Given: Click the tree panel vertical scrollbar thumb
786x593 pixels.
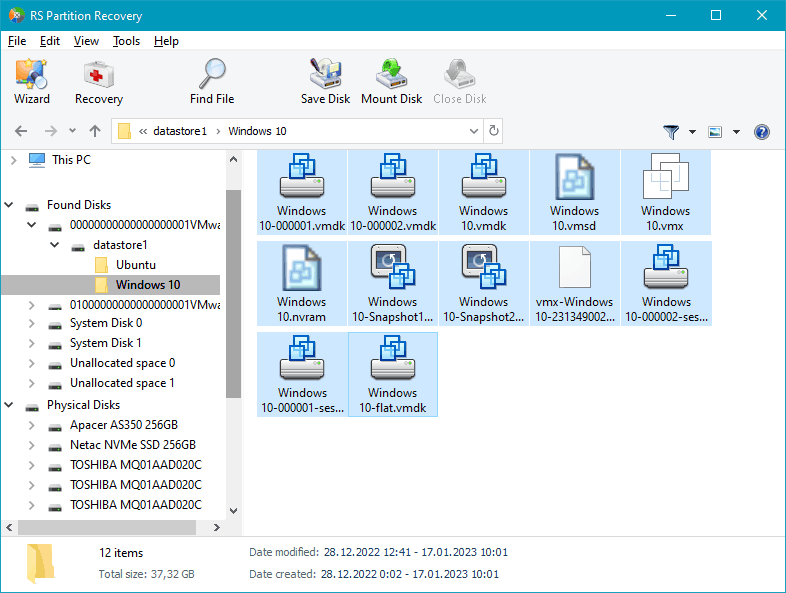Looking at the screenshot, I should (x=233, y=294).
